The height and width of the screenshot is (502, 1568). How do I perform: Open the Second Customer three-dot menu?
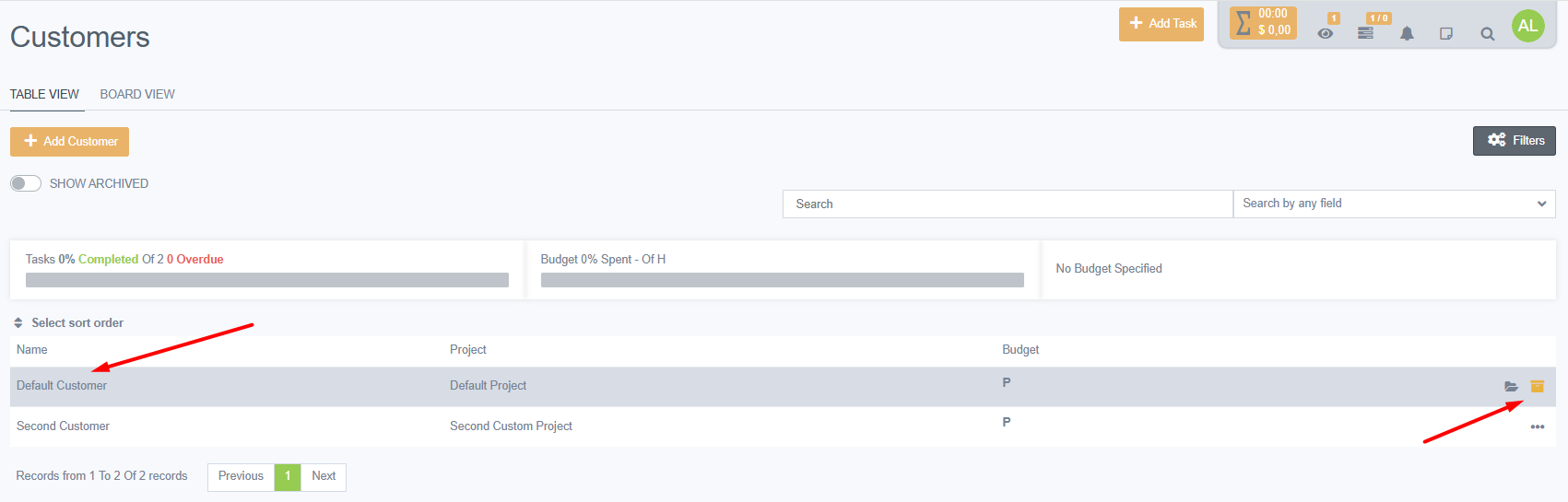pos(1537,426)
